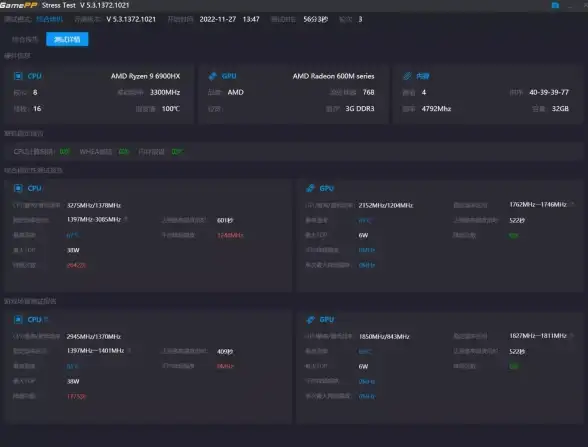Click the CPU icon above 3275MHz/1378MHz
Viewport: 588px width, 447px height.
point(18,188)
